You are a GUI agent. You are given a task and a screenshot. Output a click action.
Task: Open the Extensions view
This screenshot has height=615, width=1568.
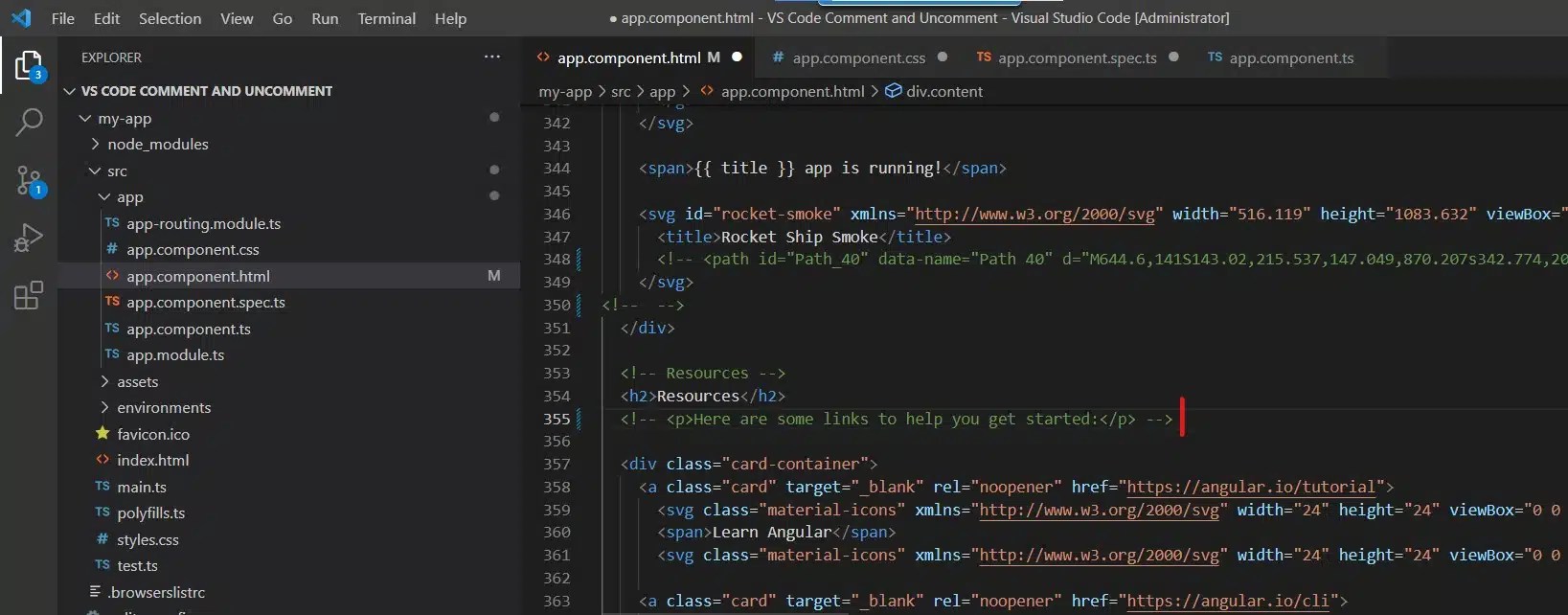pyautogui.click(x=29, y=295)
